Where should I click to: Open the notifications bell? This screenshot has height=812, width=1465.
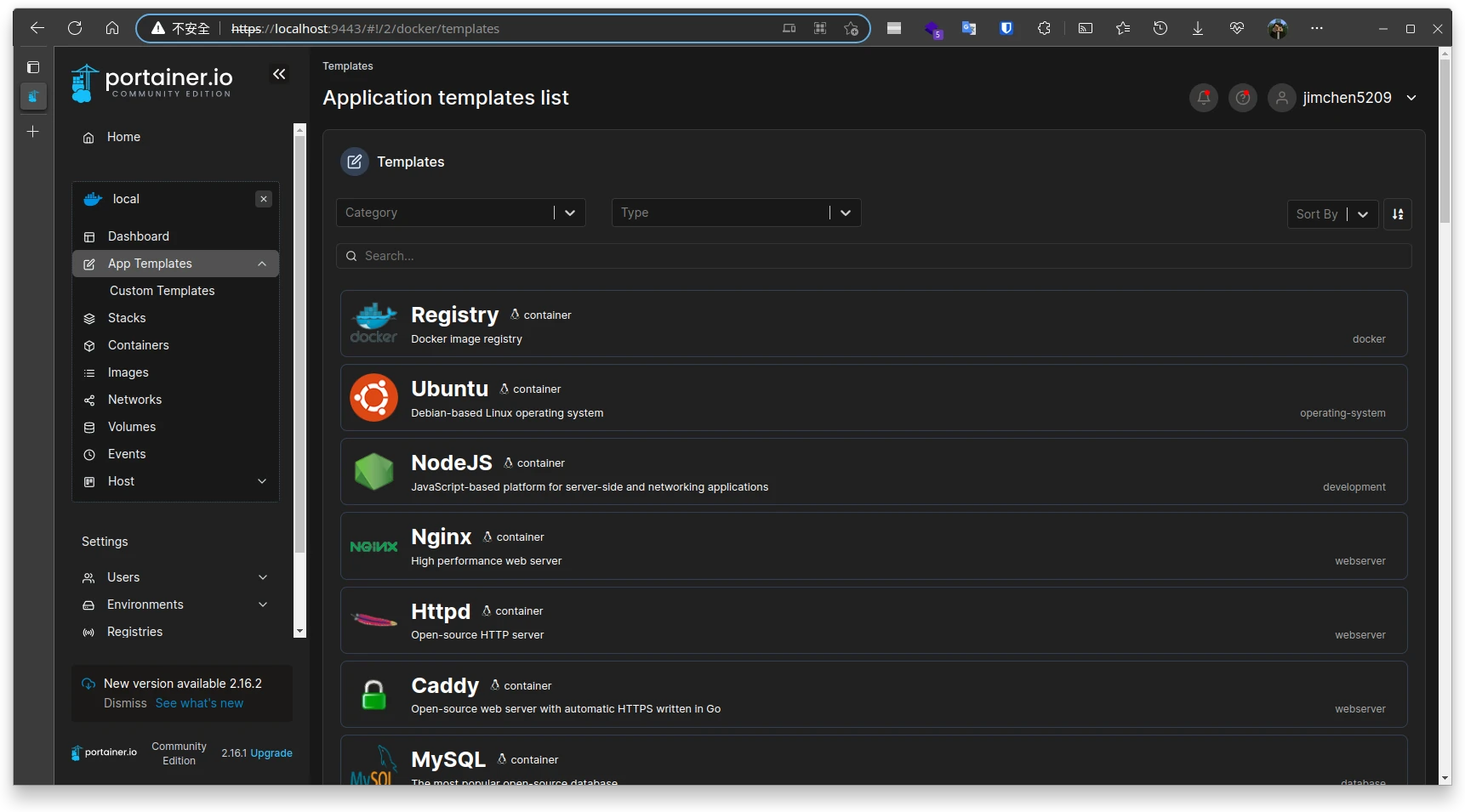(x=1203, y=98)
